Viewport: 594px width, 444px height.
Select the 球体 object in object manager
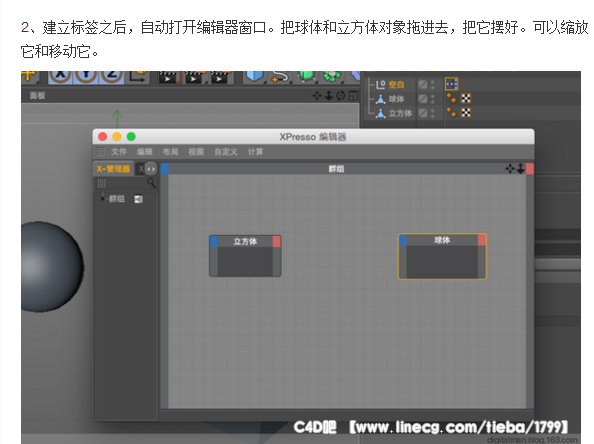pyautogui.click(x=396, y=99)
